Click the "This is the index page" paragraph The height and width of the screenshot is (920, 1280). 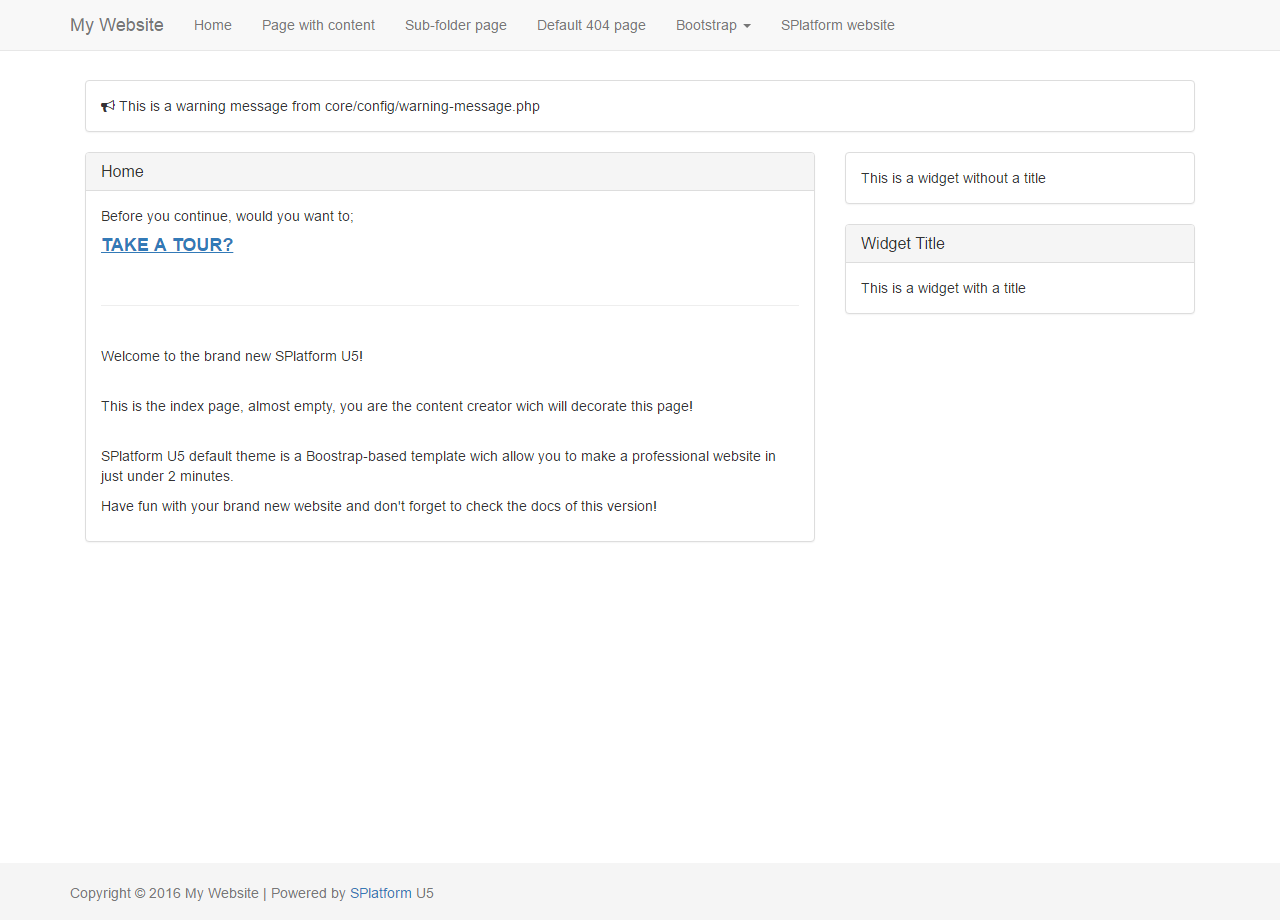coord(396,406)
